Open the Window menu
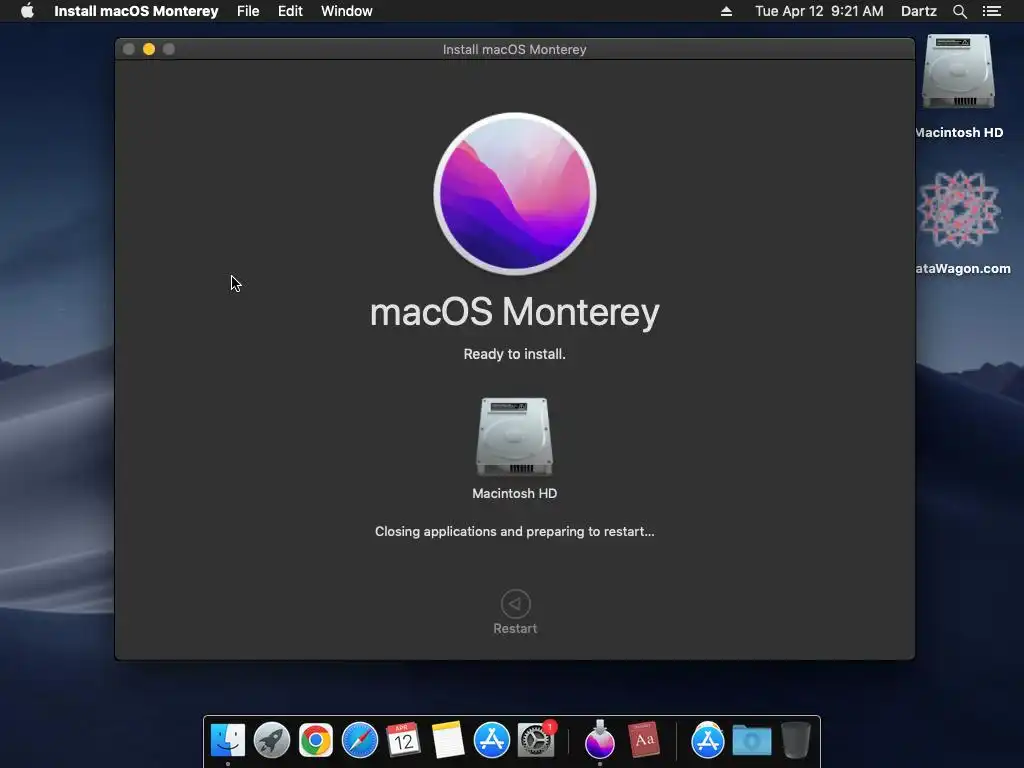Image resolution: width=1024 pixels, height=768 pixels. coord(346,11)
